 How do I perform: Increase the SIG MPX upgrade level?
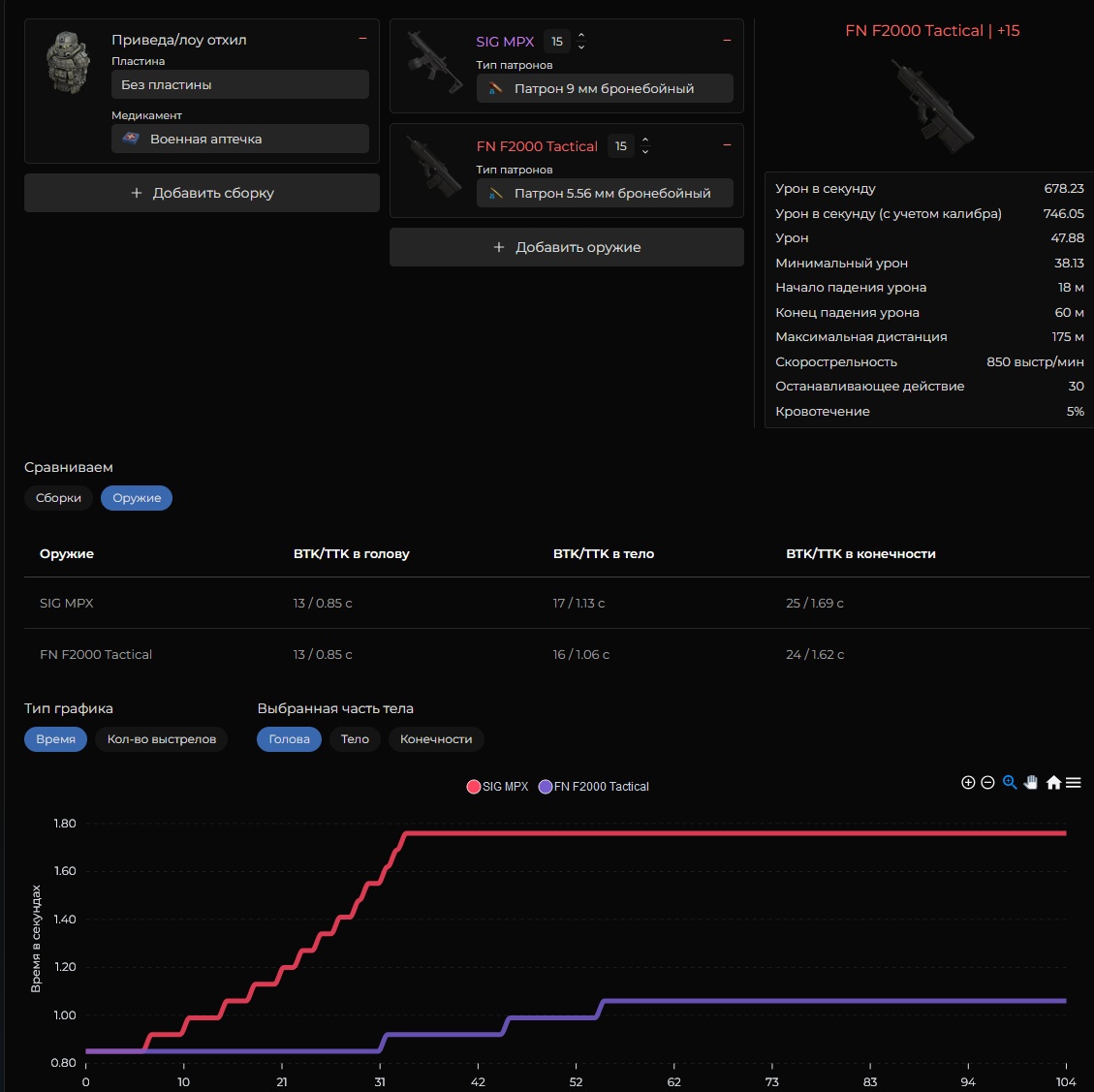pos(581,35)
